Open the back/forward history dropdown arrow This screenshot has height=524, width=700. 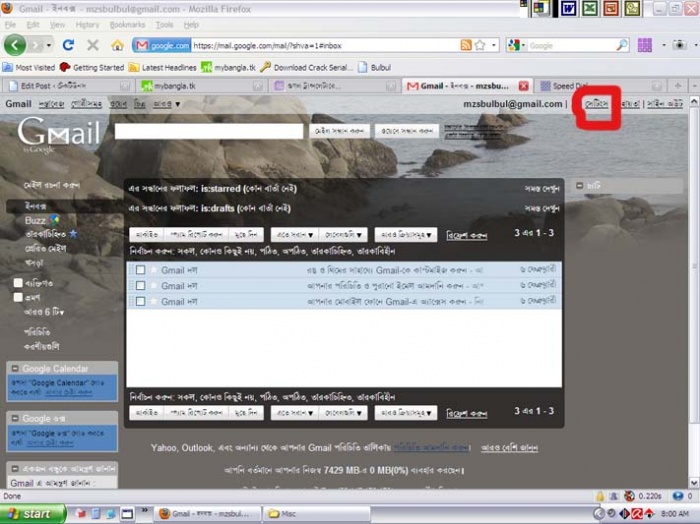49,45
